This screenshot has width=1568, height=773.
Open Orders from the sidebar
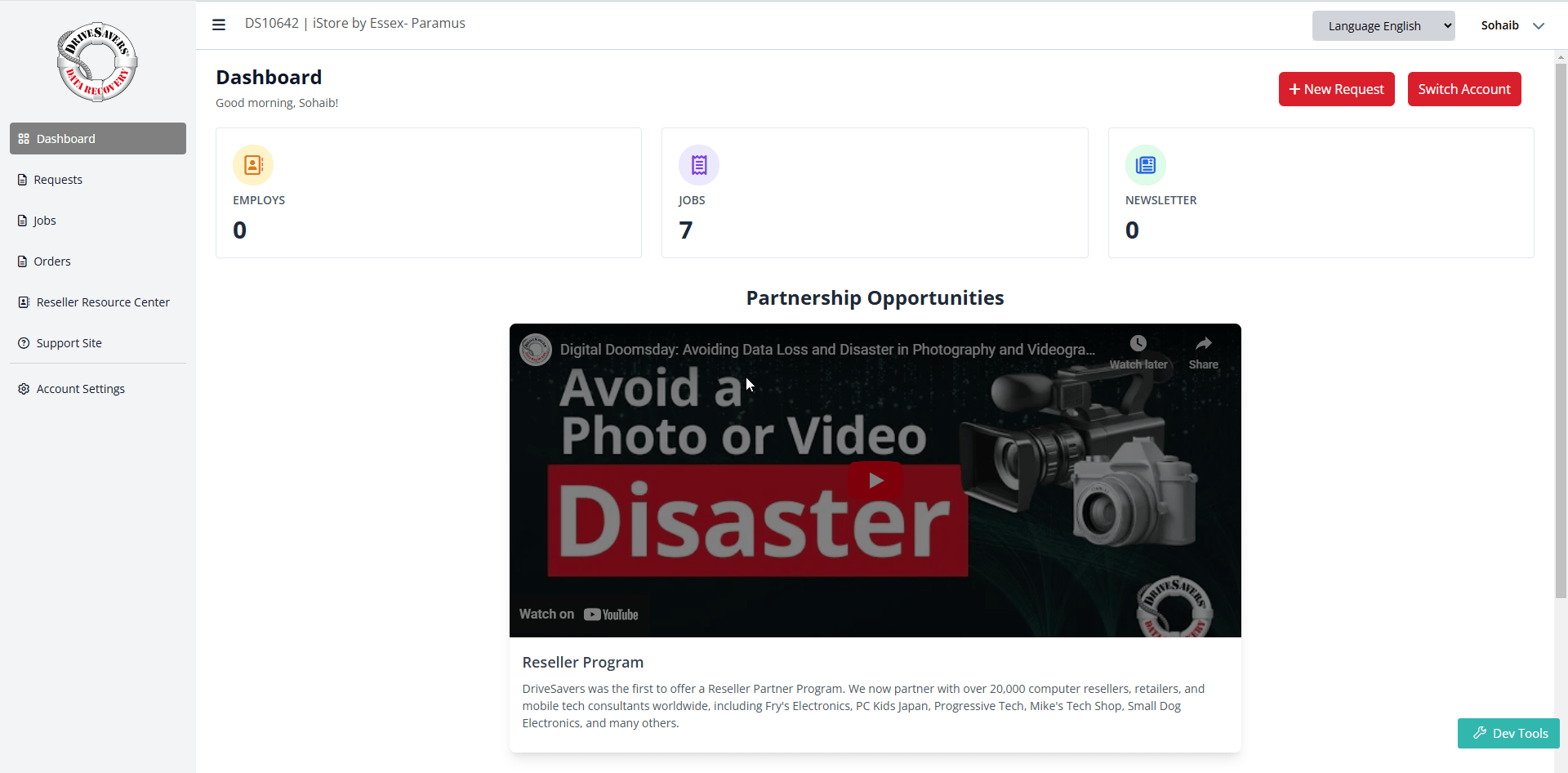[x=52, y=261]
